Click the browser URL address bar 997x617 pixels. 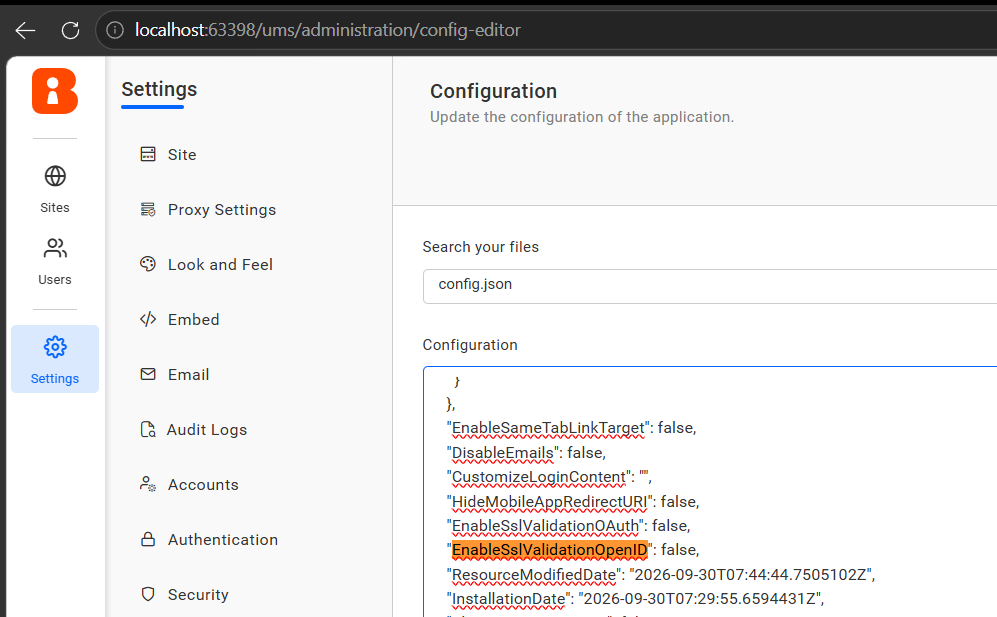click(547, 30)
